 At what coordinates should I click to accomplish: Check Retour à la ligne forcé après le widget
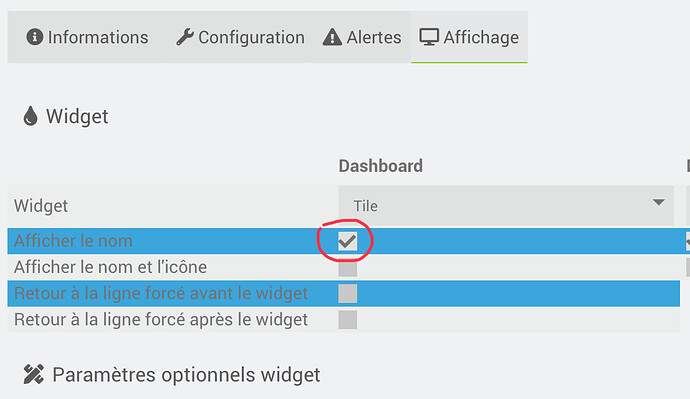pyautogui.click(x=348, y=320)
